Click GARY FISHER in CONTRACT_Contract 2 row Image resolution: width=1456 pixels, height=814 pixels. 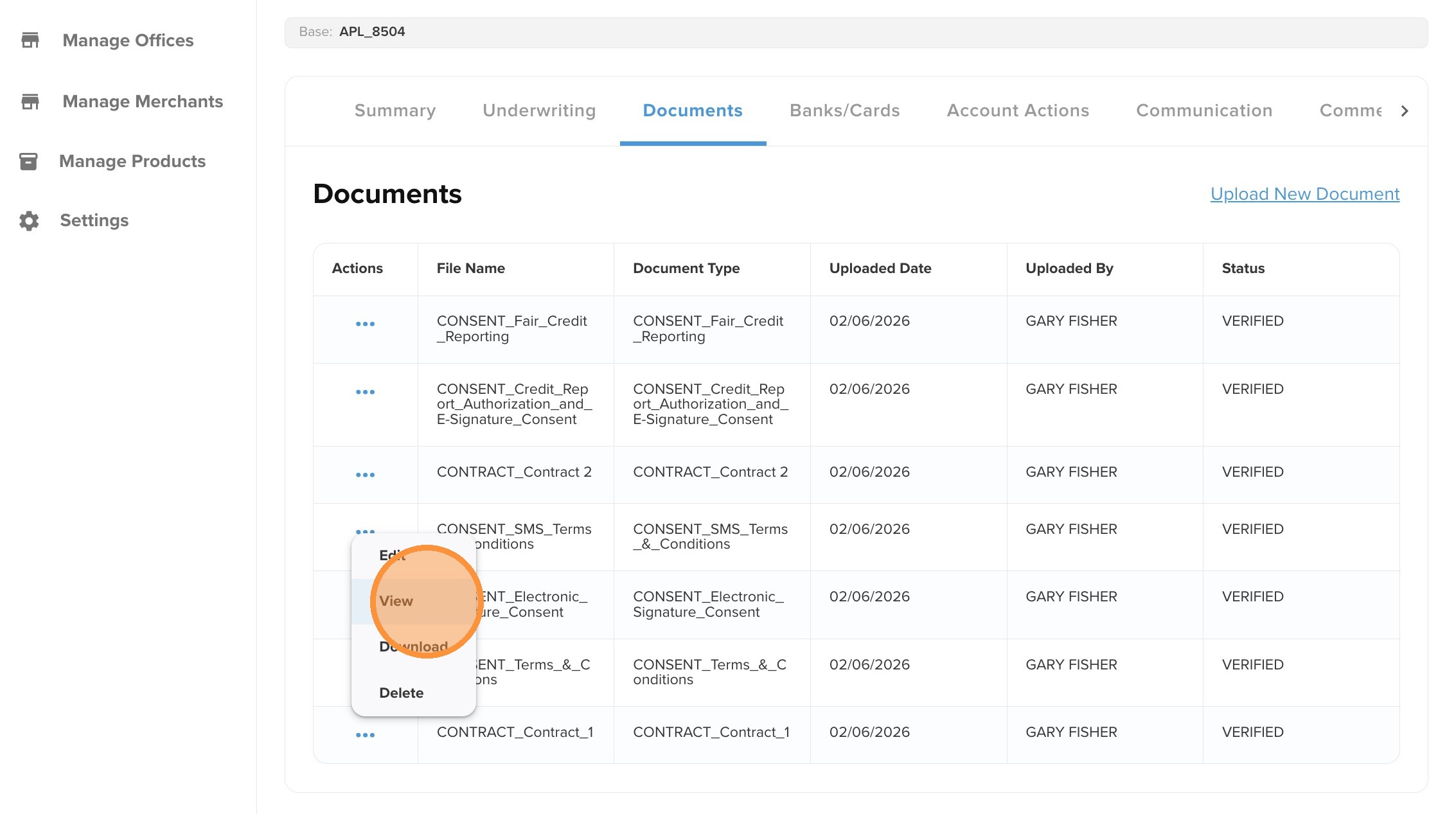1071,472
